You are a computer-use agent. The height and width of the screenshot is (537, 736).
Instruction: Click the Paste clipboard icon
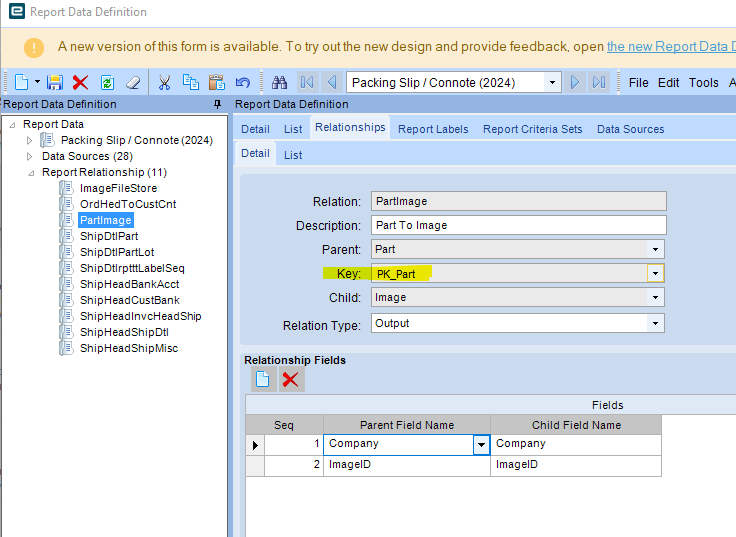216,82
